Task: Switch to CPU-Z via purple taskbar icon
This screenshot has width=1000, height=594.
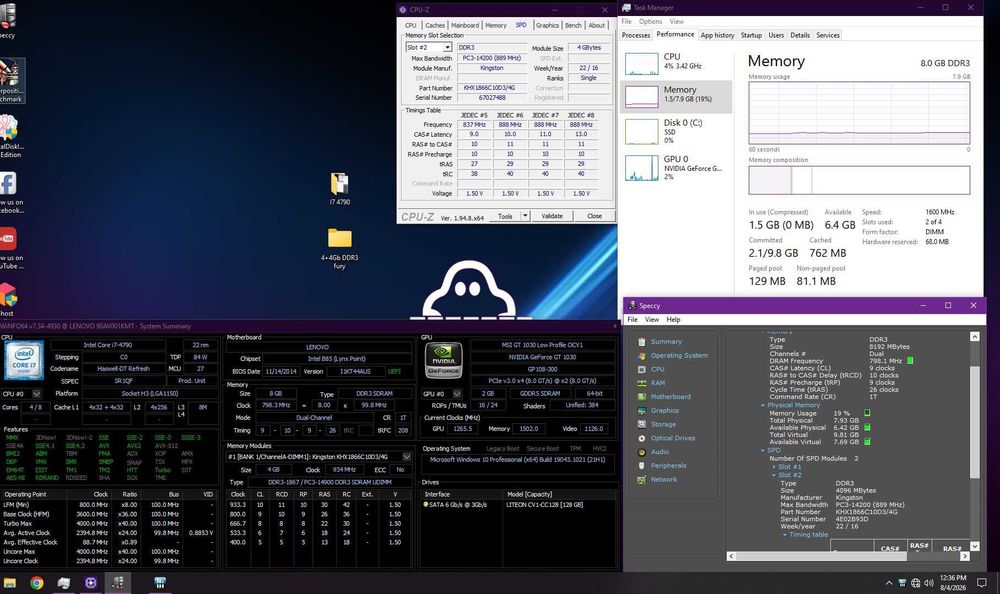Action: click(91, 583)
